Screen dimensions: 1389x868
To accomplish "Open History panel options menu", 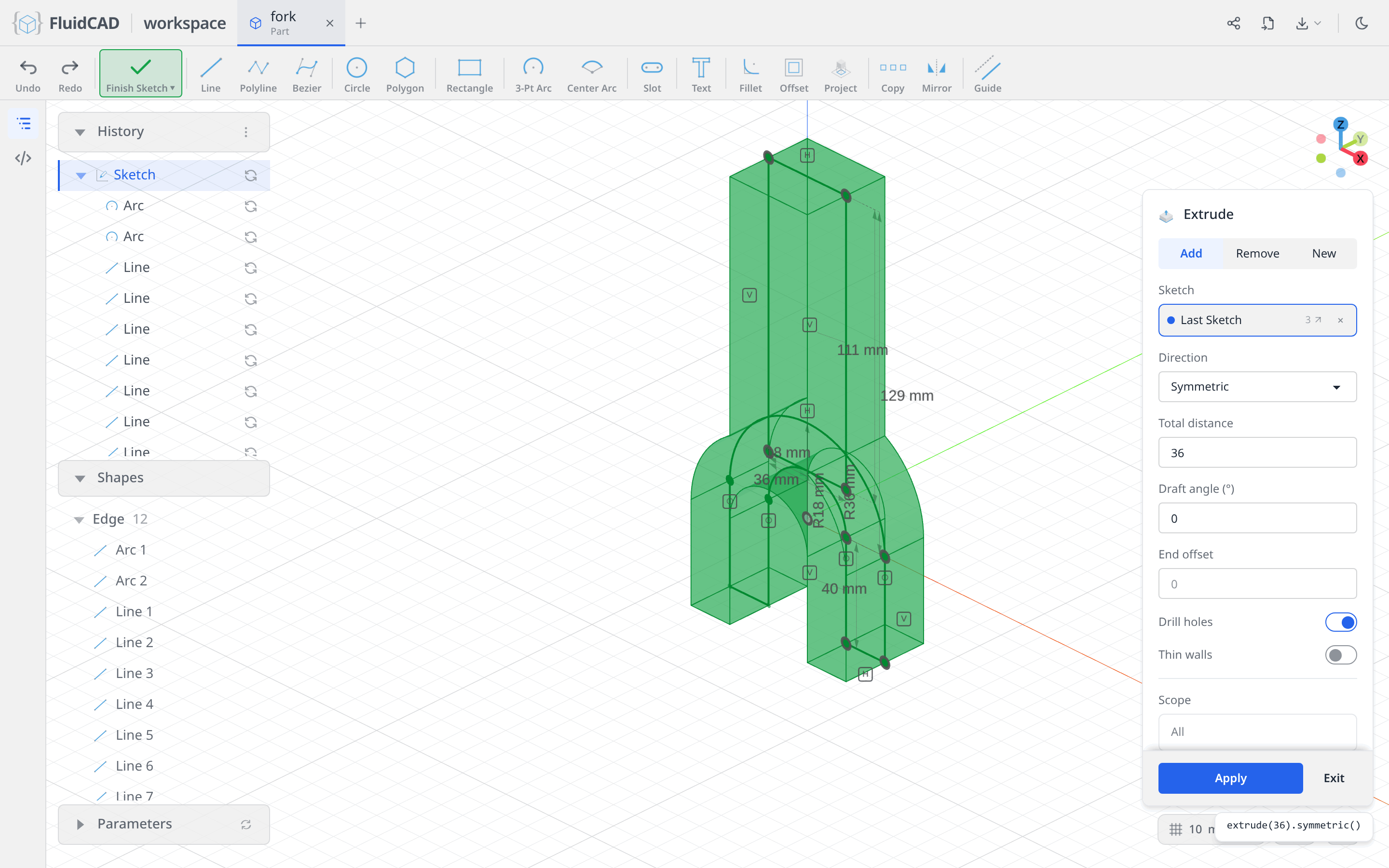I will 245,132.
